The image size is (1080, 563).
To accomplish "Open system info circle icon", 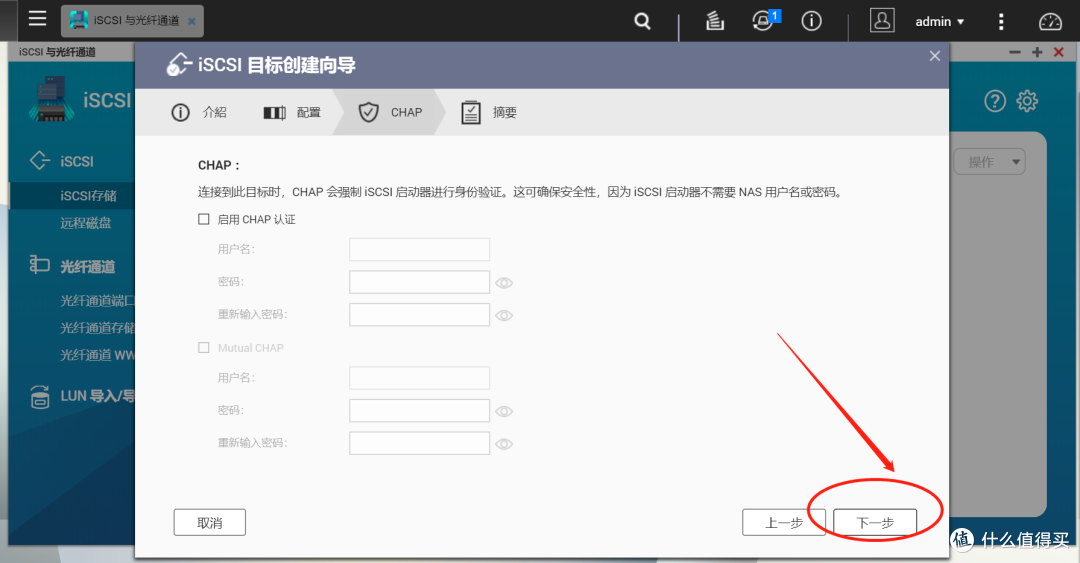I will point(811,21).
